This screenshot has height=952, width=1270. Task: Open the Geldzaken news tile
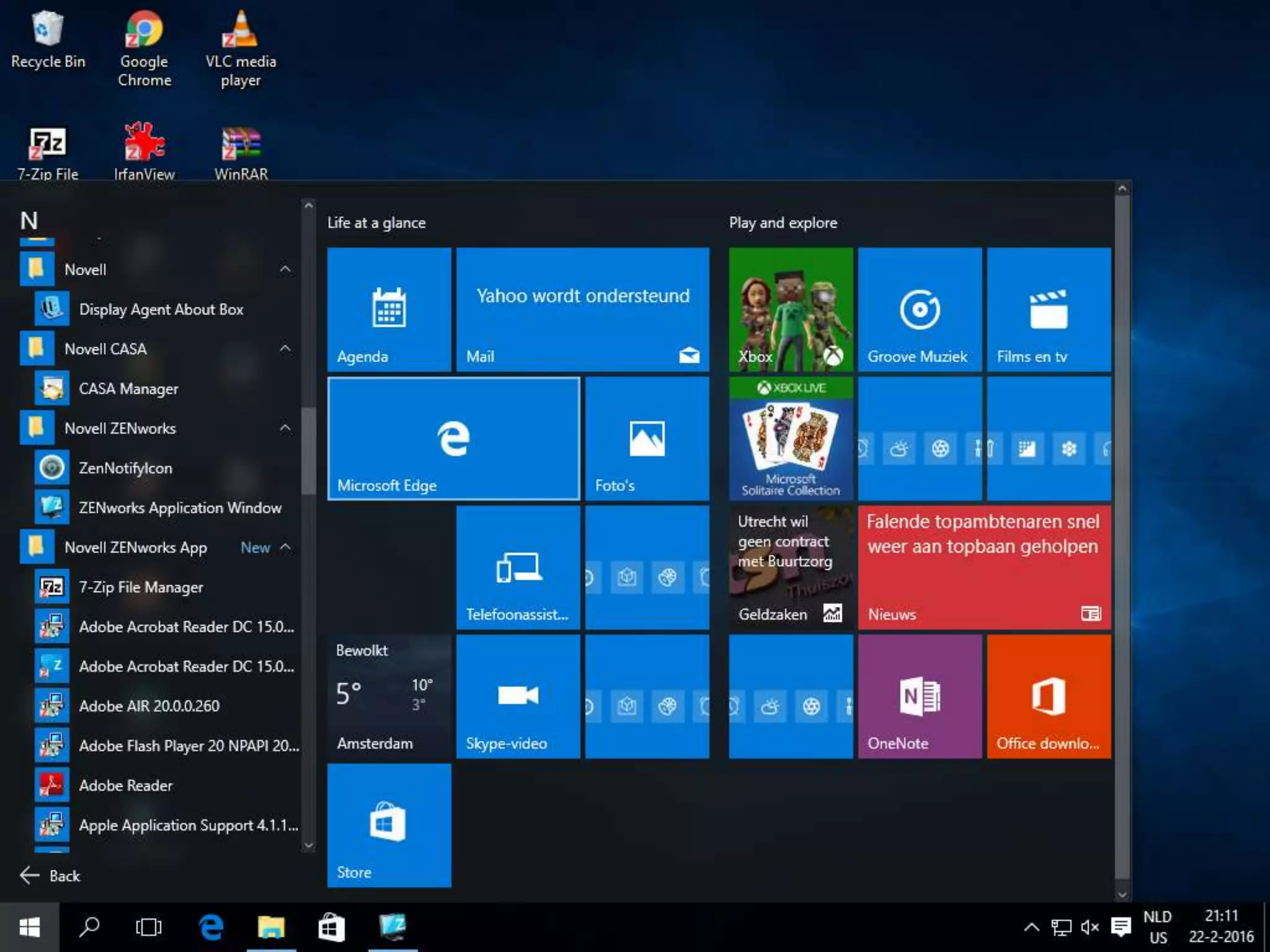point(791,567)
